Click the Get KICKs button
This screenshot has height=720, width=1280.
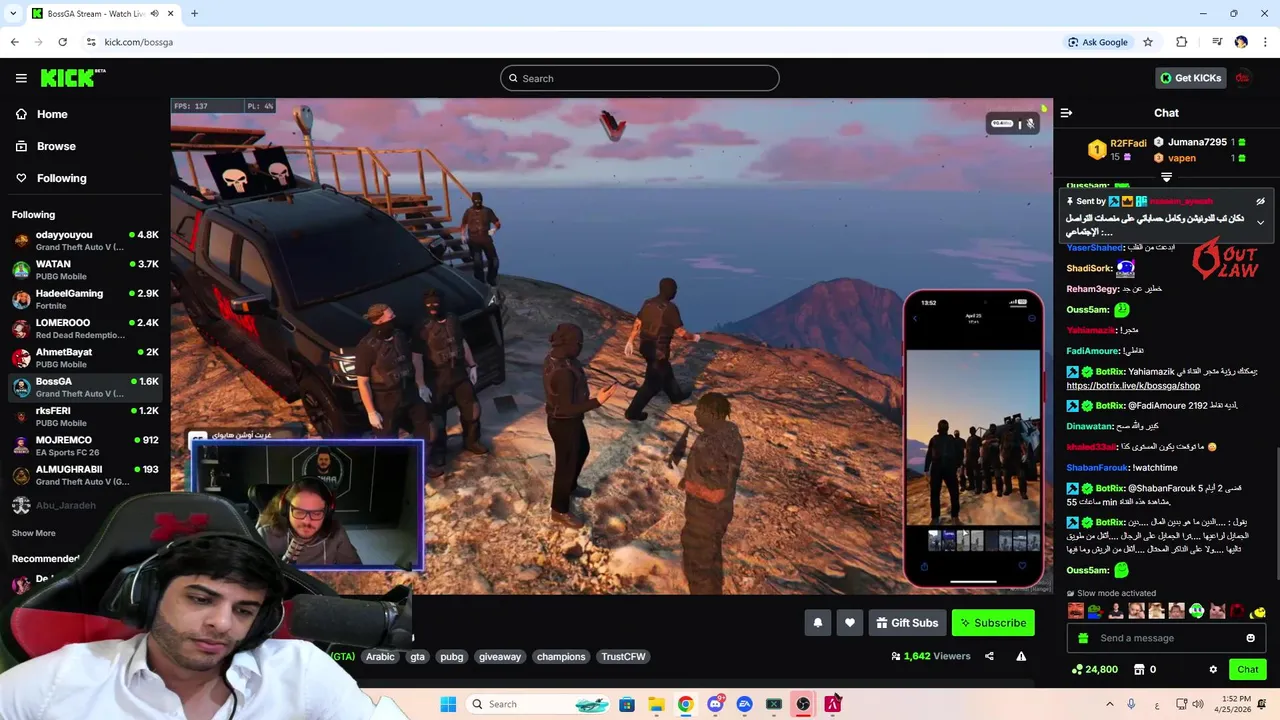click(1190, 78)
